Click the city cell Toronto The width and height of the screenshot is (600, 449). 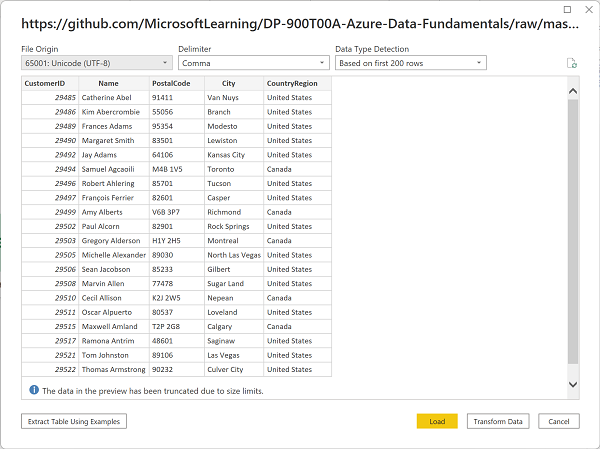pyautogui.click(x=234, y=169)
